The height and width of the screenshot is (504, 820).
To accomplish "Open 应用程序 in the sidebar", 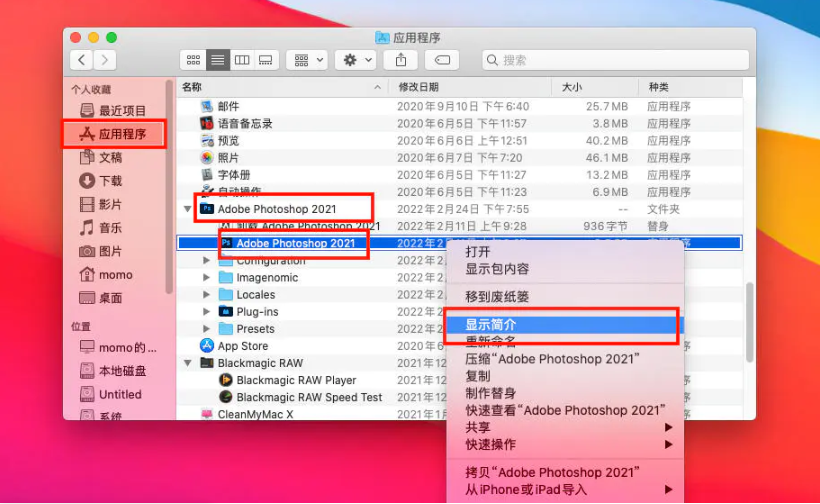I will [121, 134].
